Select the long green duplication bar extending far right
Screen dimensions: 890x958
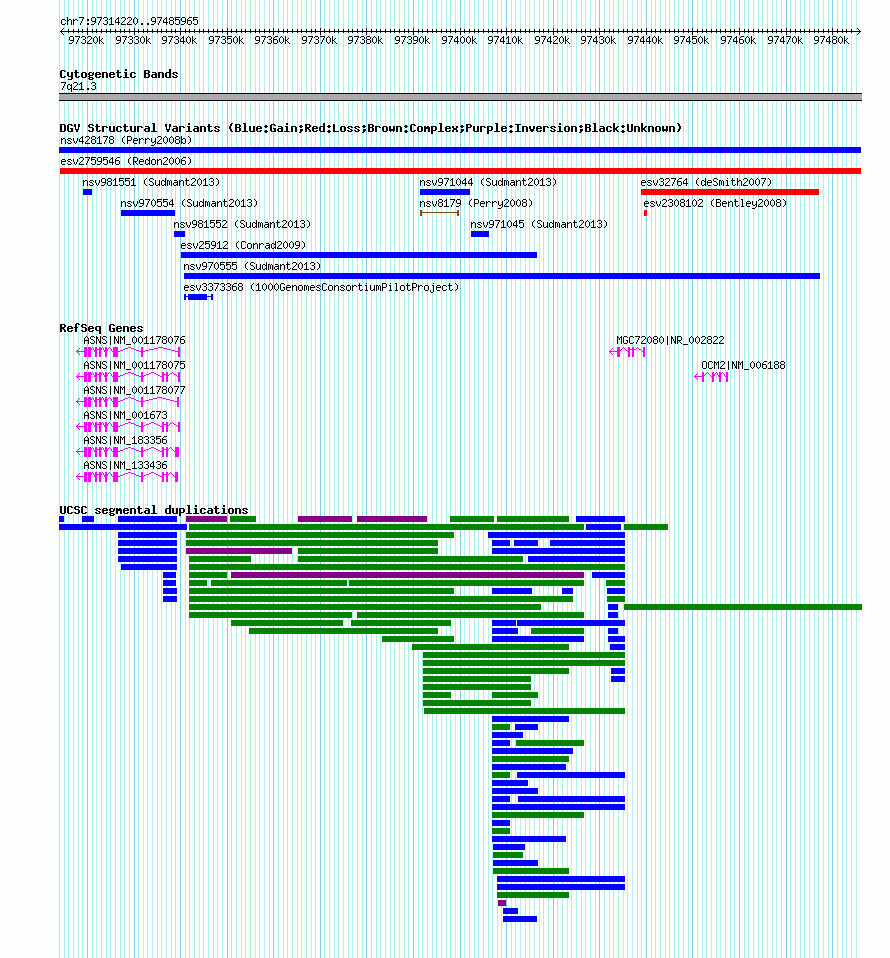click(x=743, y=607)
